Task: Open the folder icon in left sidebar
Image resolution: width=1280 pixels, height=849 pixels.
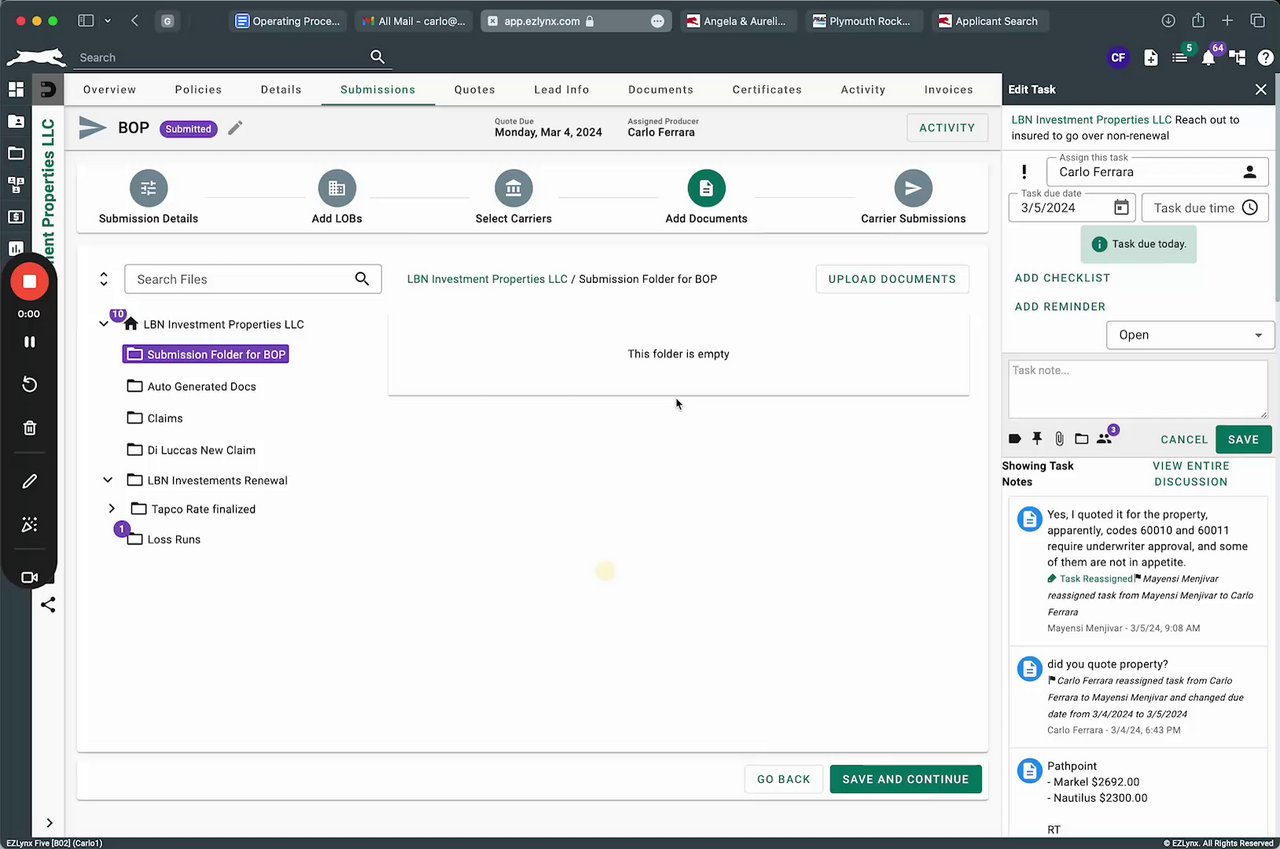Action: coord(16,153)
